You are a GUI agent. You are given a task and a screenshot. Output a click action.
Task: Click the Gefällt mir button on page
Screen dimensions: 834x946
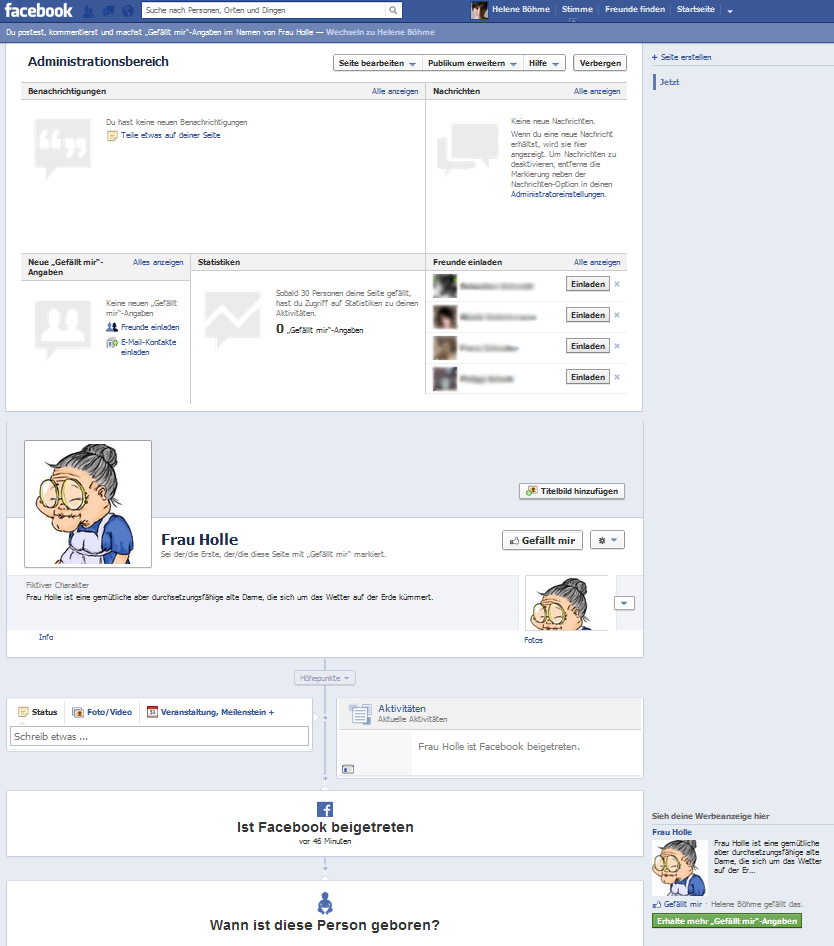click(543, 541)
